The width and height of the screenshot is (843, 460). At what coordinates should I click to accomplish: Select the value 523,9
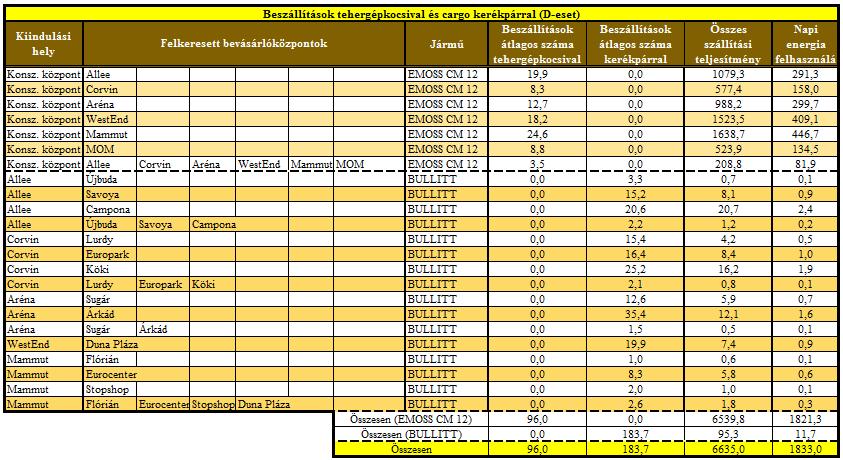click(x=728, y=149)
